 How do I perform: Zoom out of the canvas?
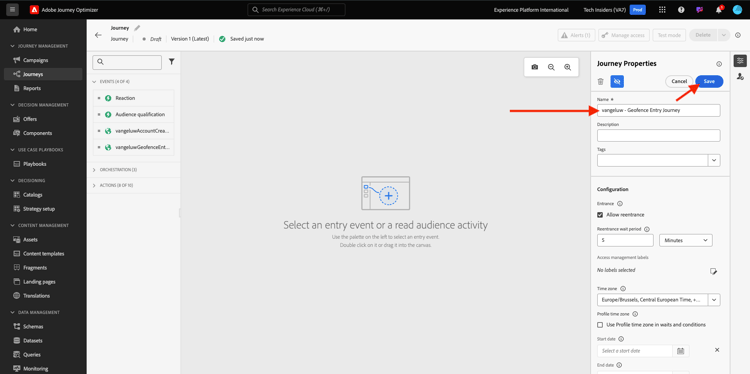551,67
